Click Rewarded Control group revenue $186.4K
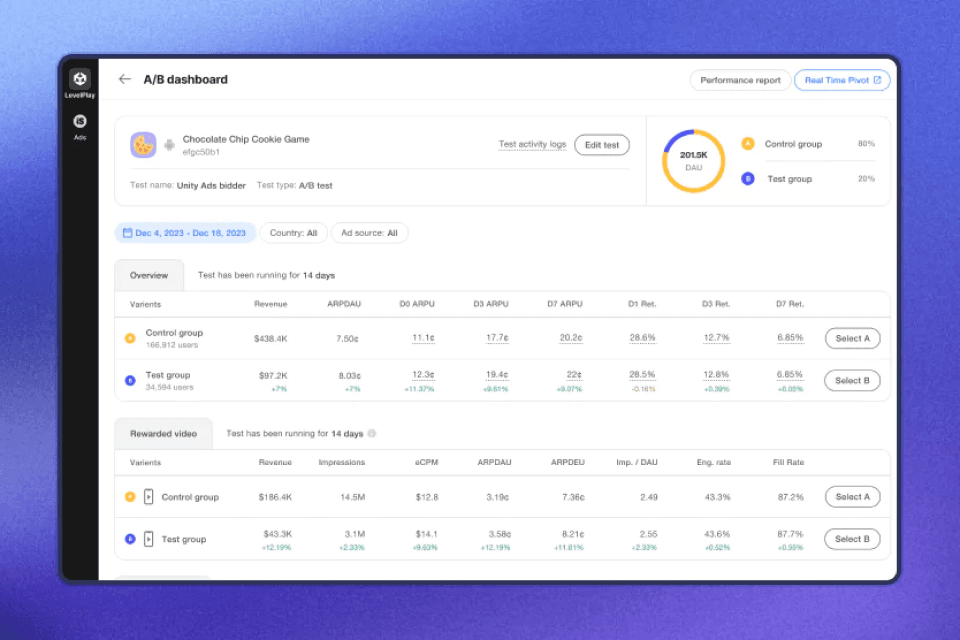Screen dimensions: 960x640 pyautogui.click(x=275, y=497)
